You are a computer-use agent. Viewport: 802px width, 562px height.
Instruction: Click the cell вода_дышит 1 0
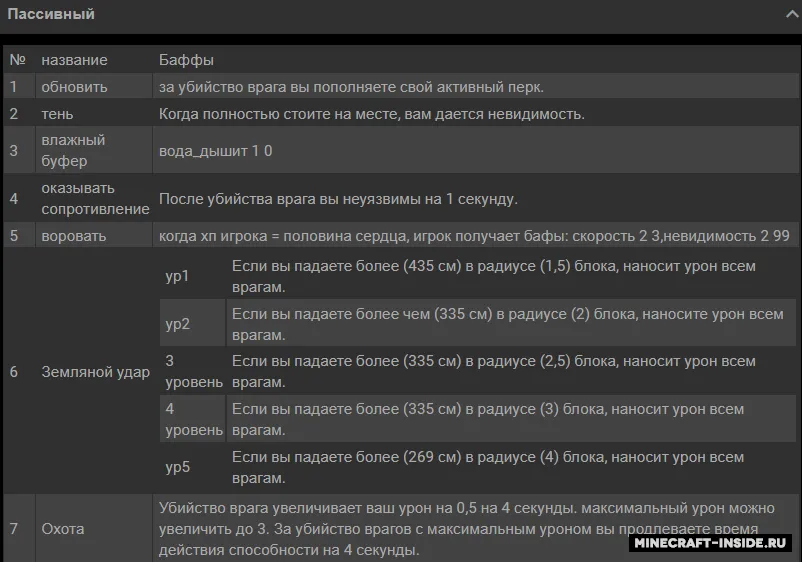point(215,151)
